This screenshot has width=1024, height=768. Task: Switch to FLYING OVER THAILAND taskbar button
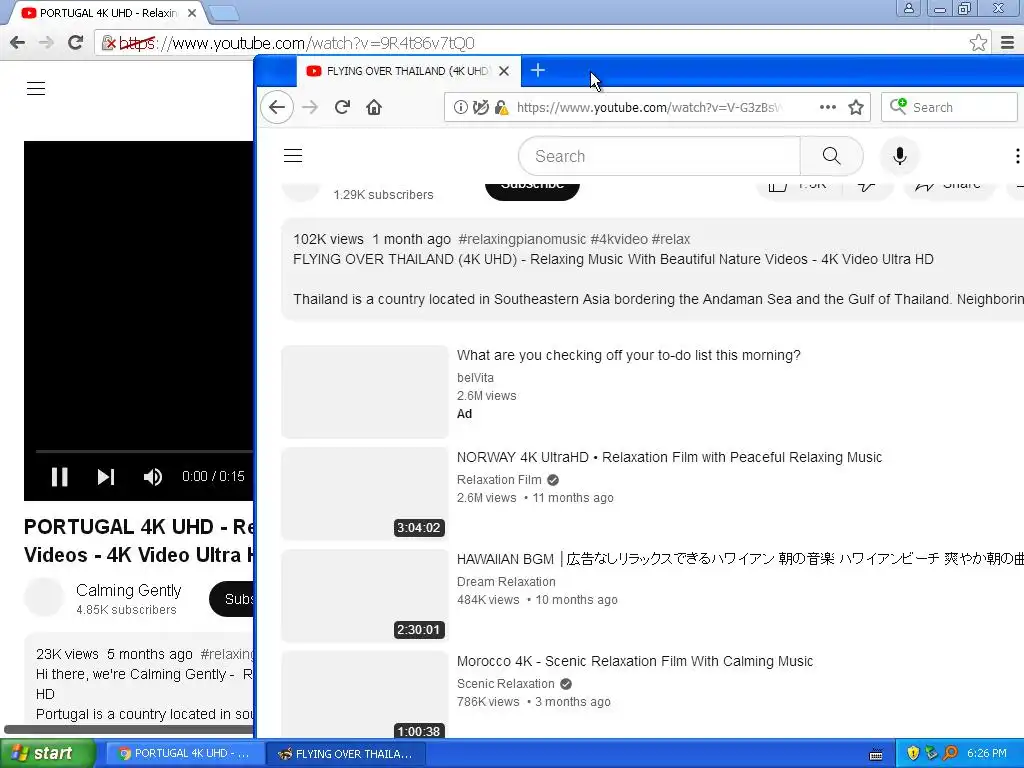(x=346, y=754)
